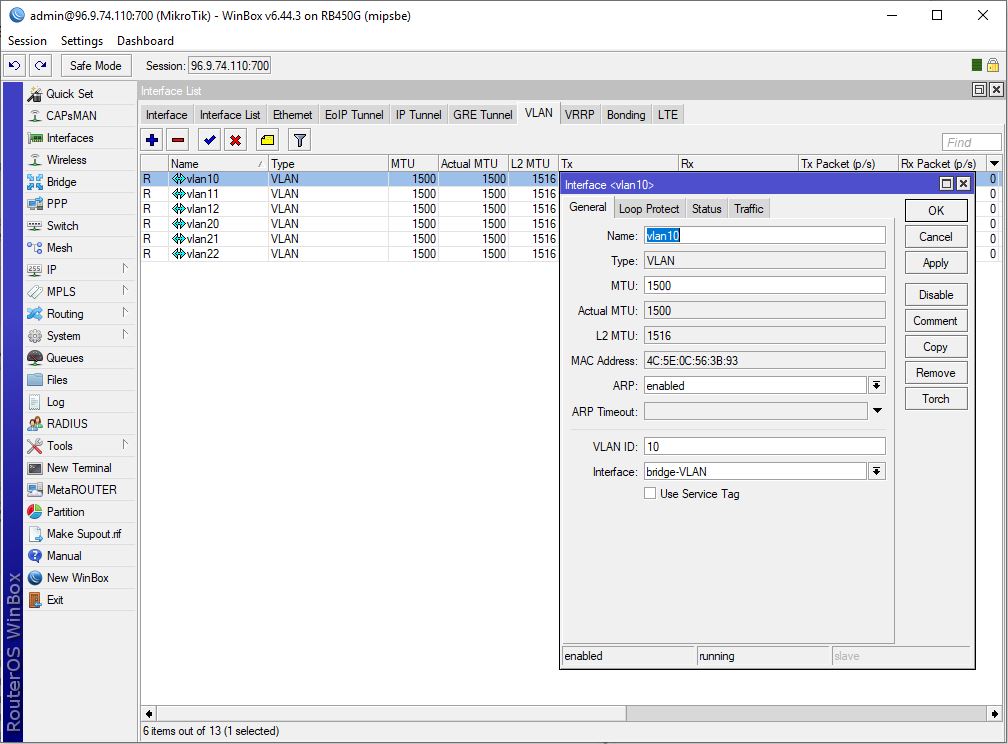The height and width of the screenshot is (744, 1008).
Task: Click the MTU input field in dialog
Action: tap(764, 286)
